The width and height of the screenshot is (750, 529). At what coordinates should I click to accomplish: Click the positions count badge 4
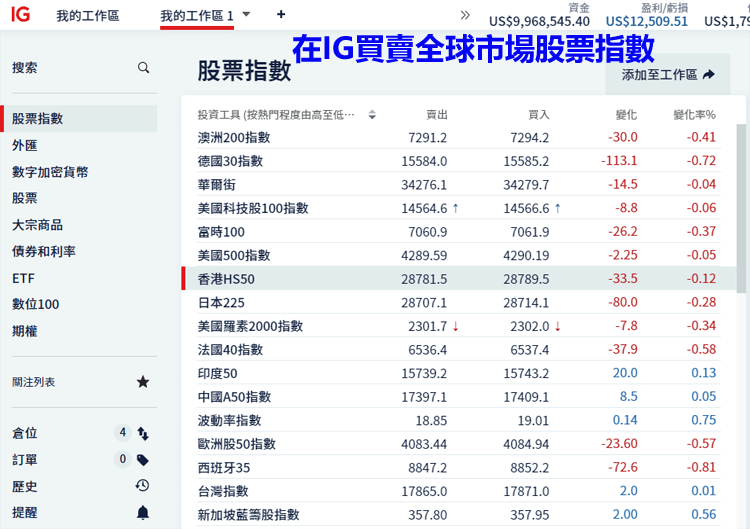tap(122, 432)
